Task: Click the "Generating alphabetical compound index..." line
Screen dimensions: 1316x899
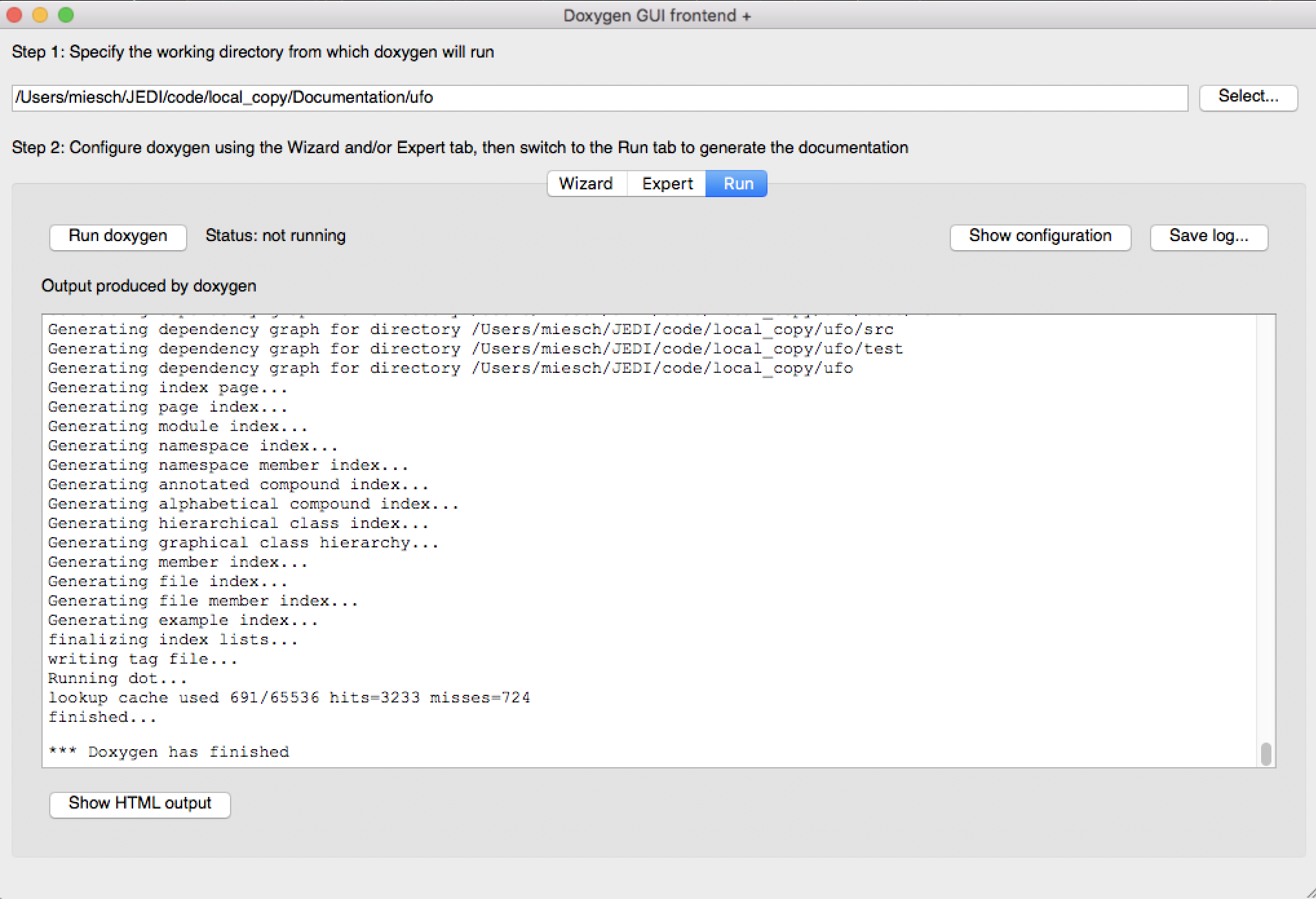Action: pos(253,504)
